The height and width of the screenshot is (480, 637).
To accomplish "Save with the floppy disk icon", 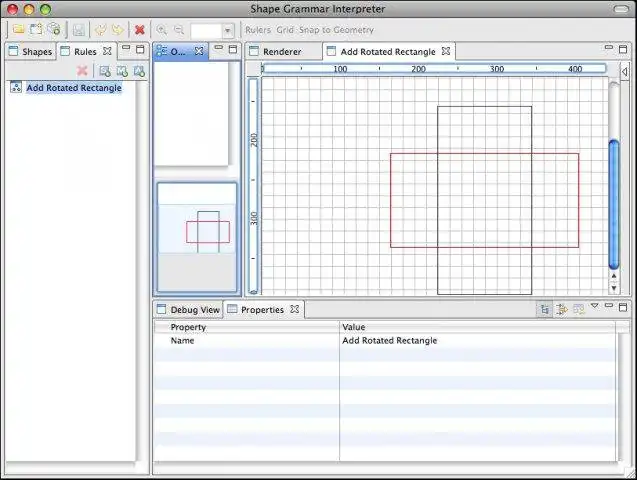I will pyautogui.click(x=78, y=30).
